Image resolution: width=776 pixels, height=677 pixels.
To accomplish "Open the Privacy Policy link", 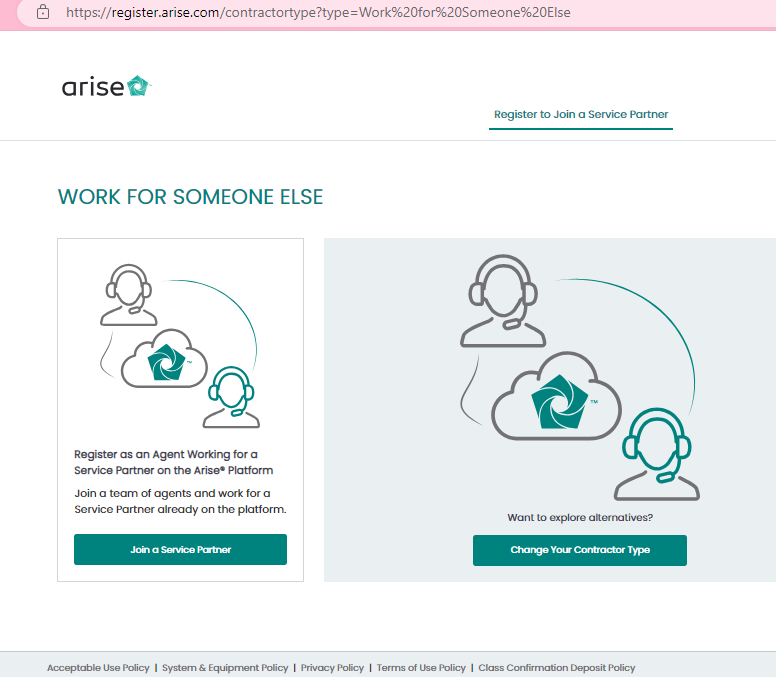I will pyautogui.click(x=332, y=668).
